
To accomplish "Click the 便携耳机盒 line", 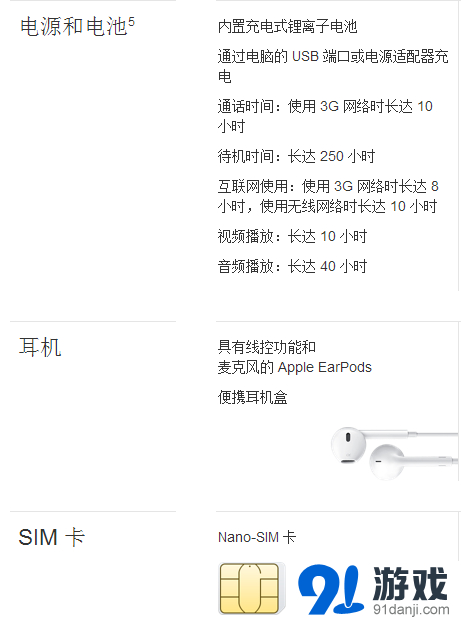I will click(253, 397).
